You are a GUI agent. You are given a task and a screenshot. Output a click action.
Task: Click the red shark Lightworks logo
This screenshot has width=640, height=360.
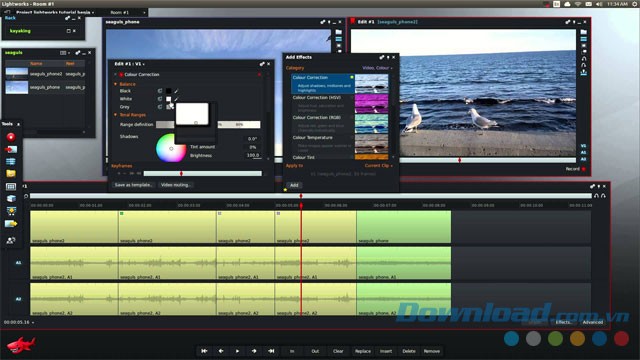point(21,345)
